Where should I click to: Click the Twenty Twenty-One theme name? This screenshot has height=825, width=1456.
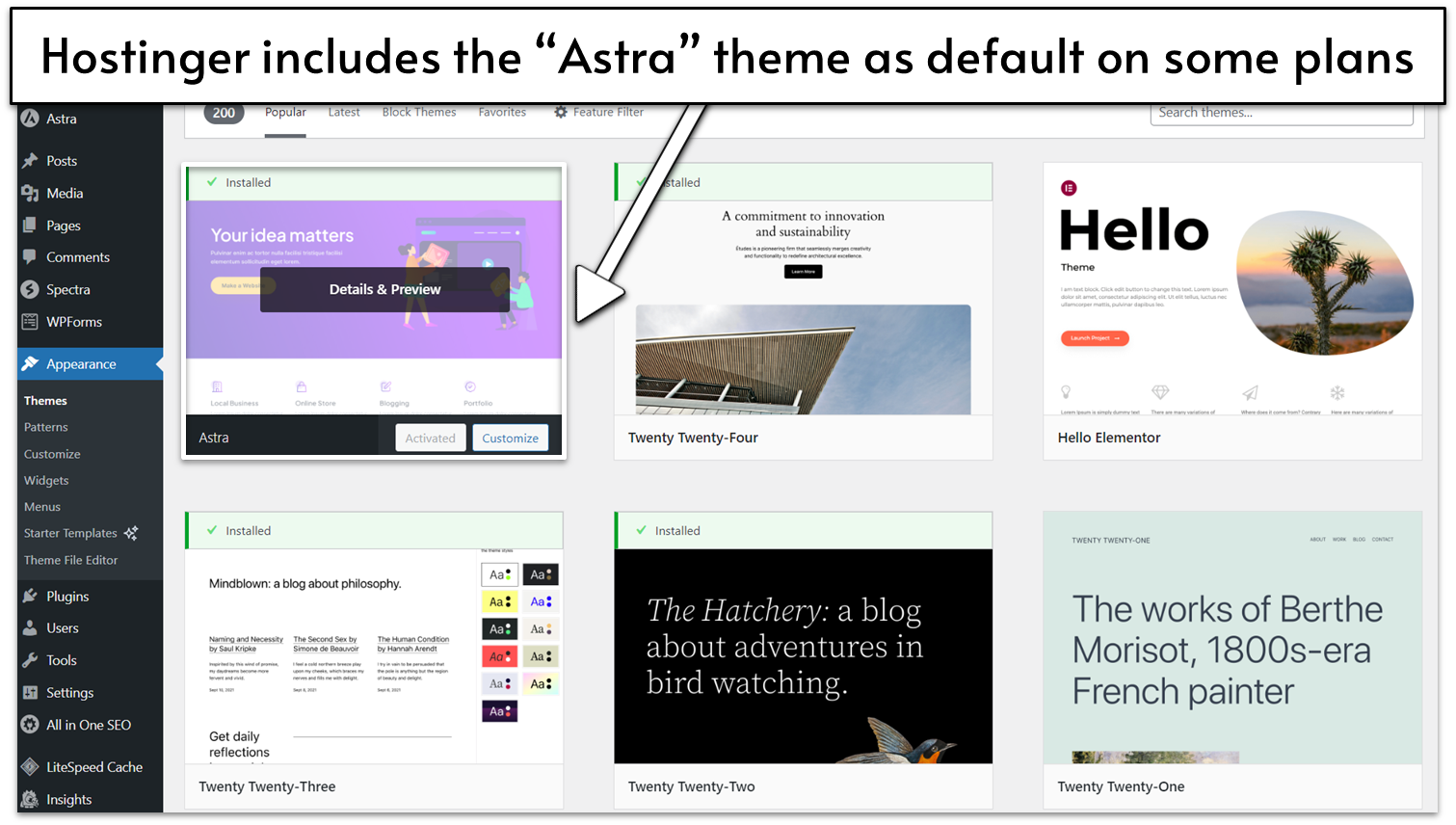coord(1121,786)
